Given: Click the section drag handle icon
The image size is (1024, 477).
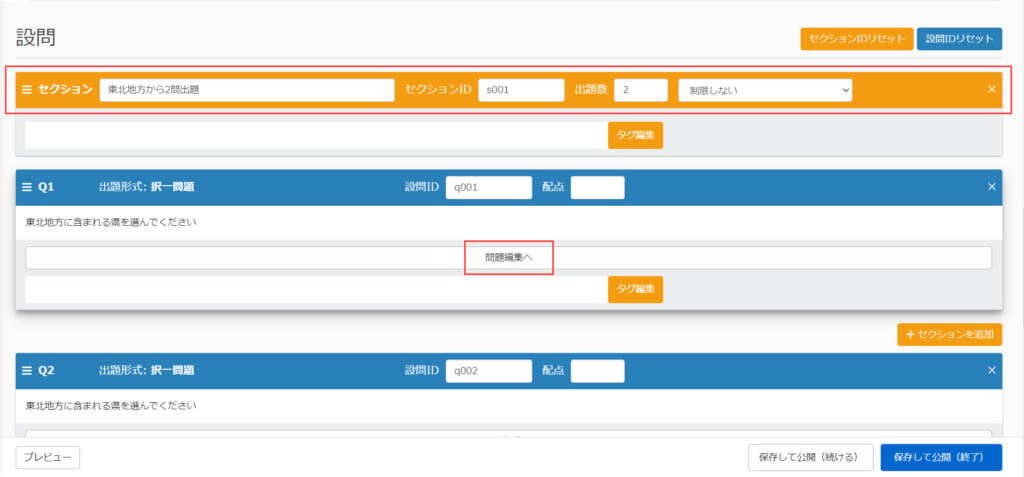Looking at the screenshot, I should [27, 90].
